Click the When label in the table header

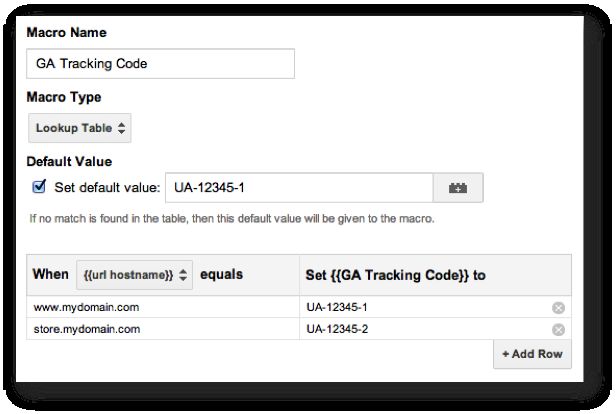tap(51, 274)
